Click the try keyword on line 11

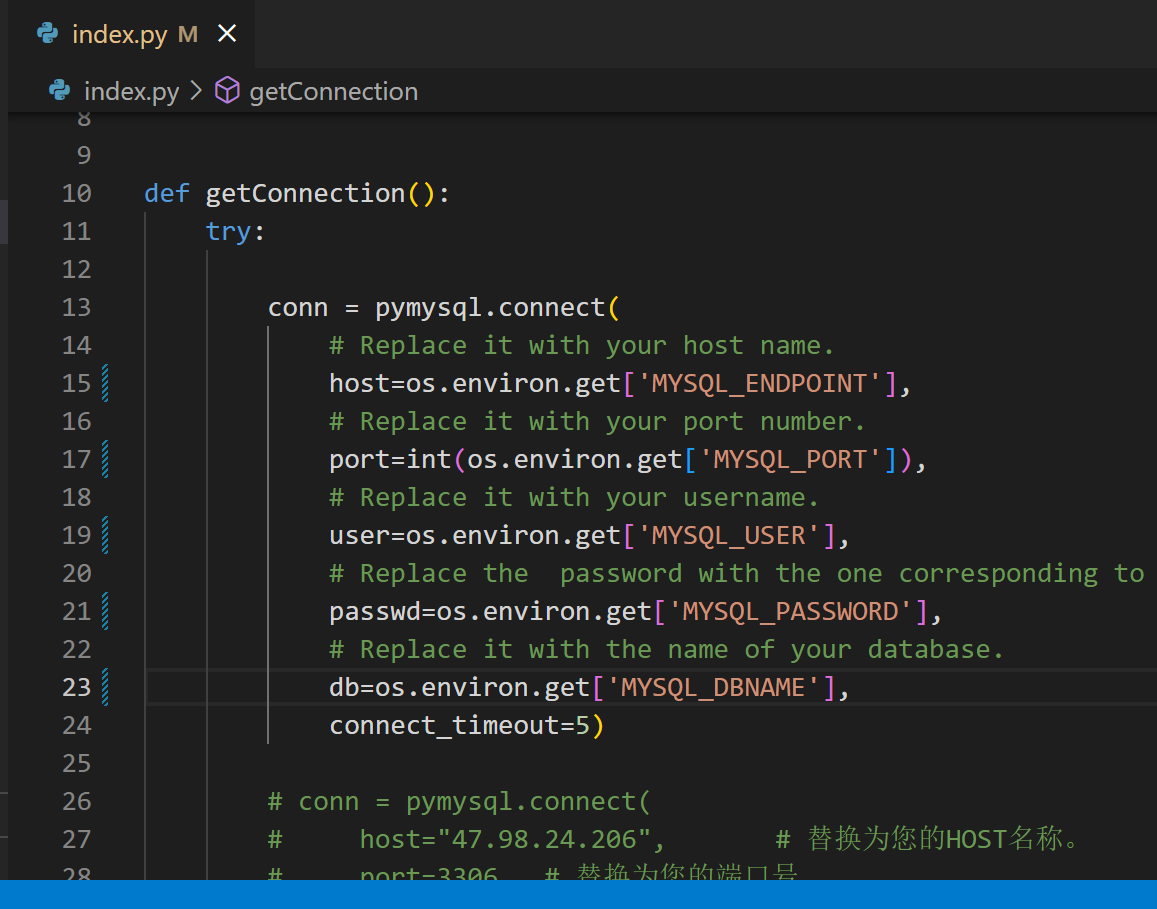tap(229, 232)
